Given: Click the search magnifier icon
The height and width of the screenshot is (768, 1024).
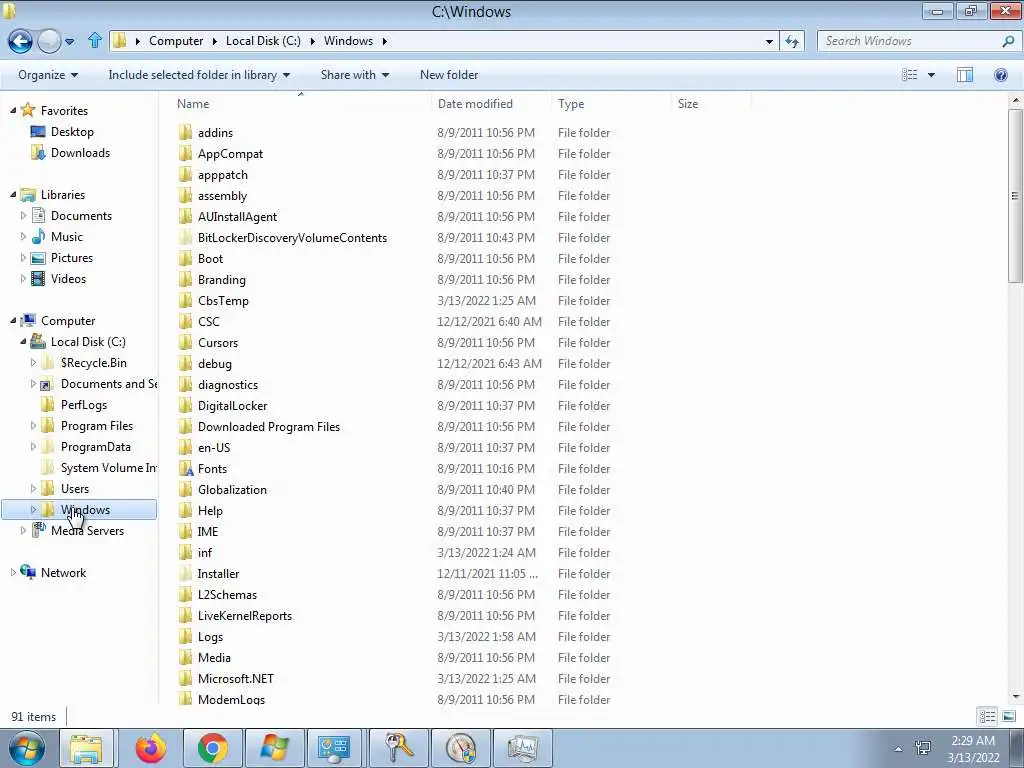Looking at the screenshot, I should 1008,41.
